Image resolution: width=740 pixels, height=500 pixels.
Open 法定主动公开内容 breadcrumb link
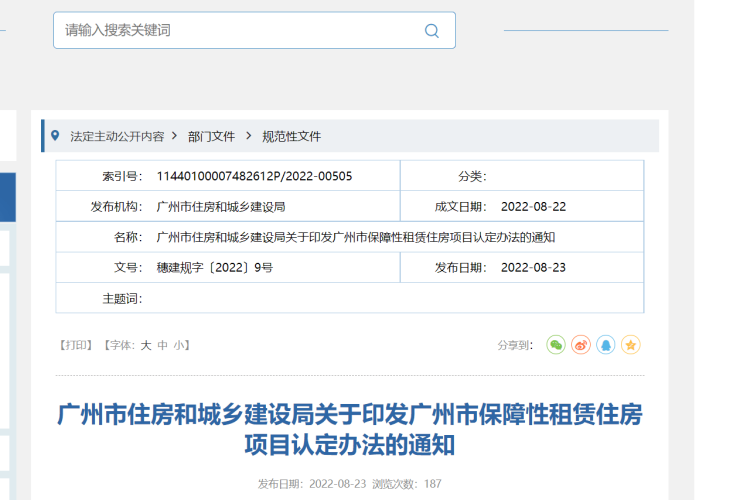point(117,136)
